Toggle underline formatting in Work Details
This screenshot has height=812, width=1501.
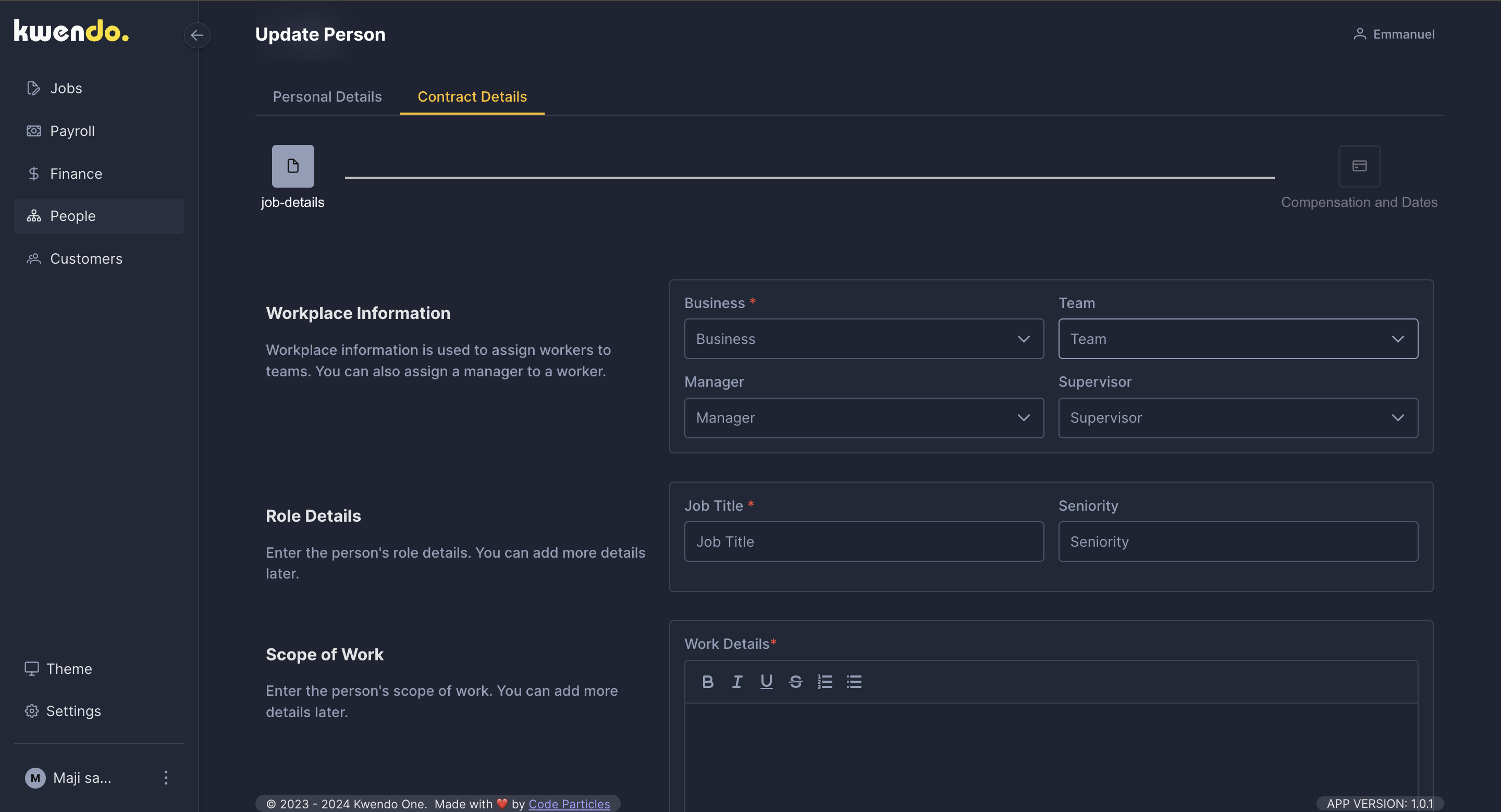click(766, 682)
